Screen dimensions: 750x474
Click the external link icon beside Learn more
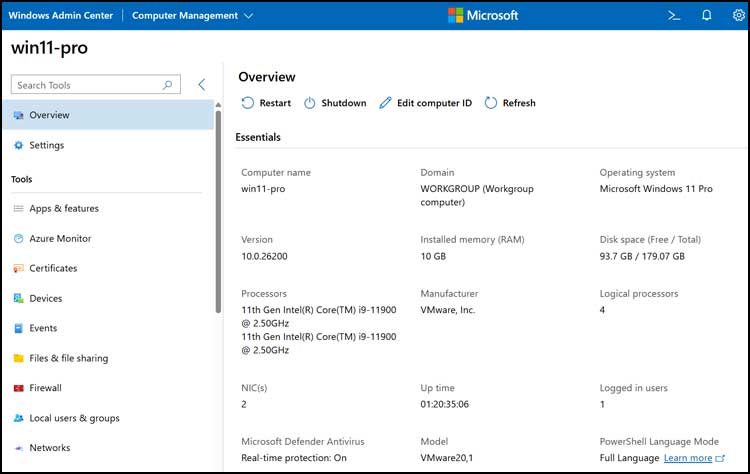(720, 458)
